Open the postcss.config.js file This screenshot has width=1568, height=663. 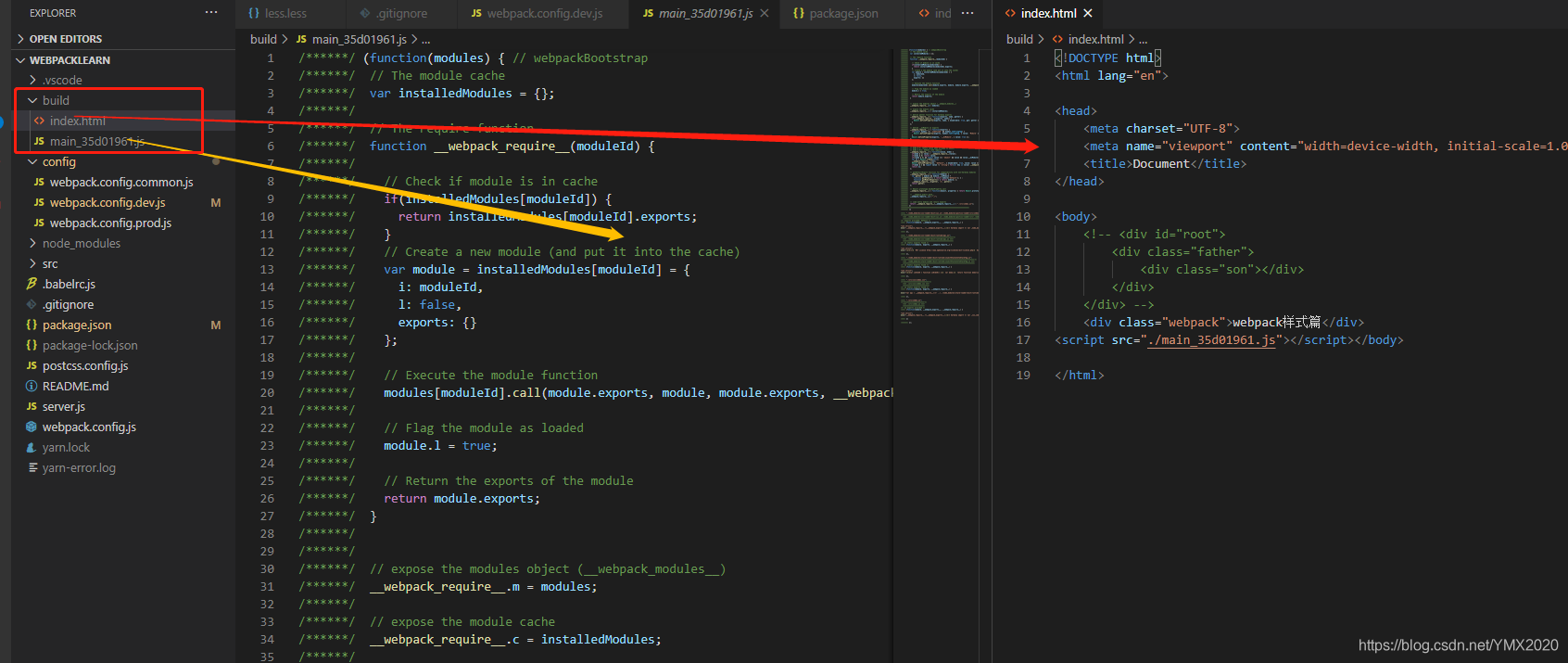123,365
